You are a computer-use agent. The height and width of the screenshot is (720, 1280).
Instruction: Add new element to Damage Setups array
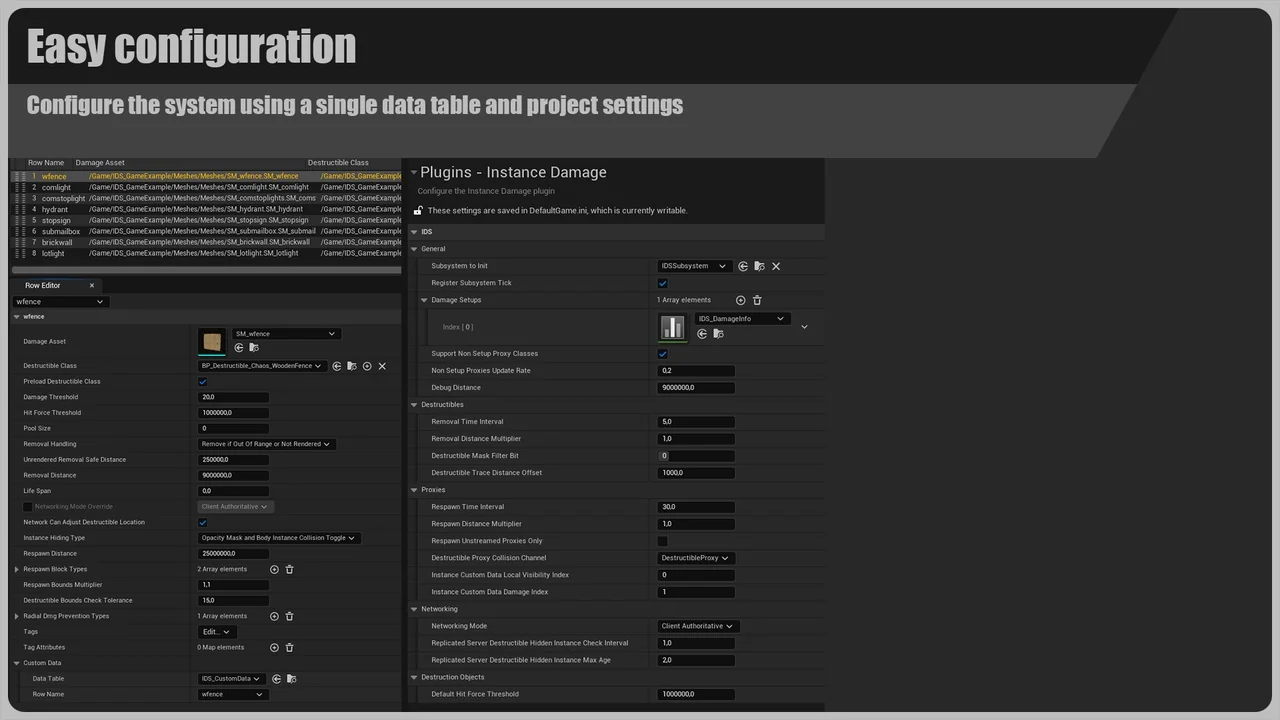740,300
